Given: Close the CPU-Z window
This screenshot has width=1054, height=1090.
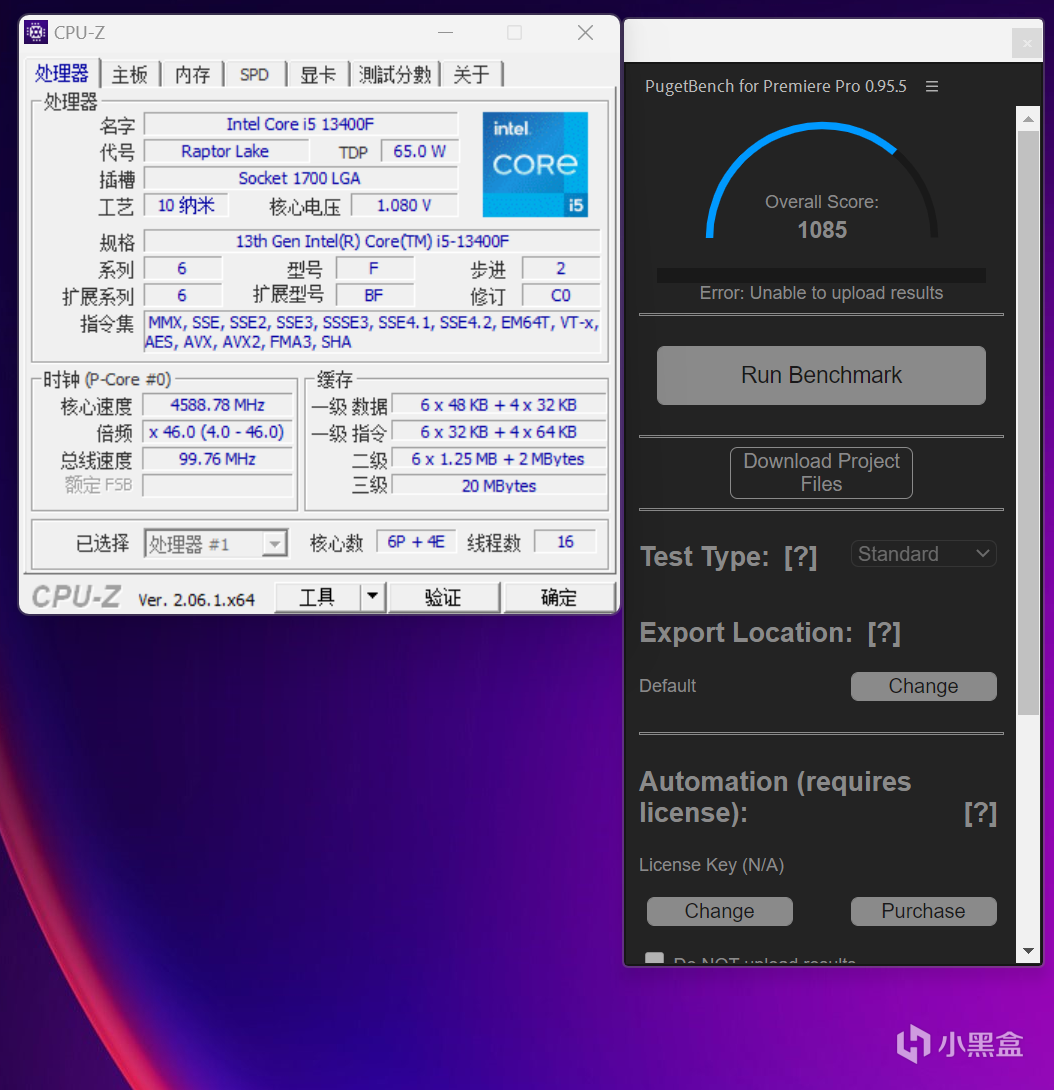Looking at the screenshot, I should point(585,33).
